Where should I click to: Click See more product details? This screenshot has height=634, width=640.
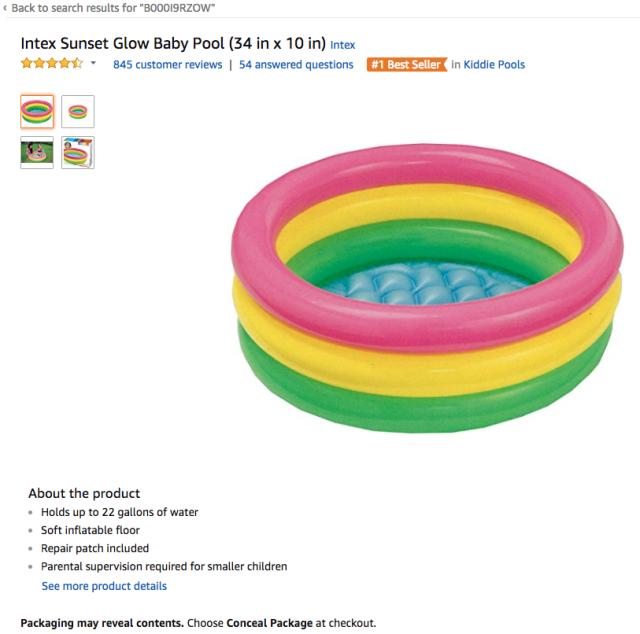104,586
